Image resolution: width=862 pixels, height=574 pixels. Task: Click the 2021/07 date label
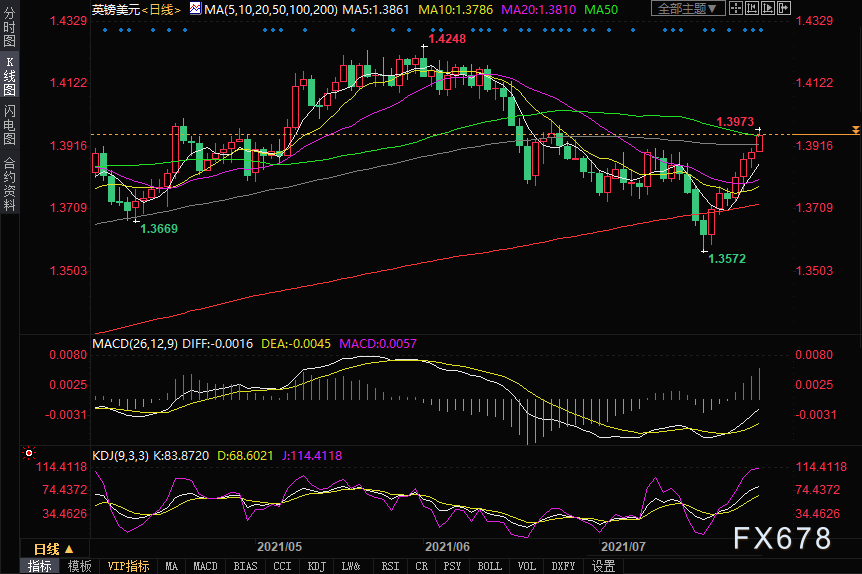click(x=623, y=547)
